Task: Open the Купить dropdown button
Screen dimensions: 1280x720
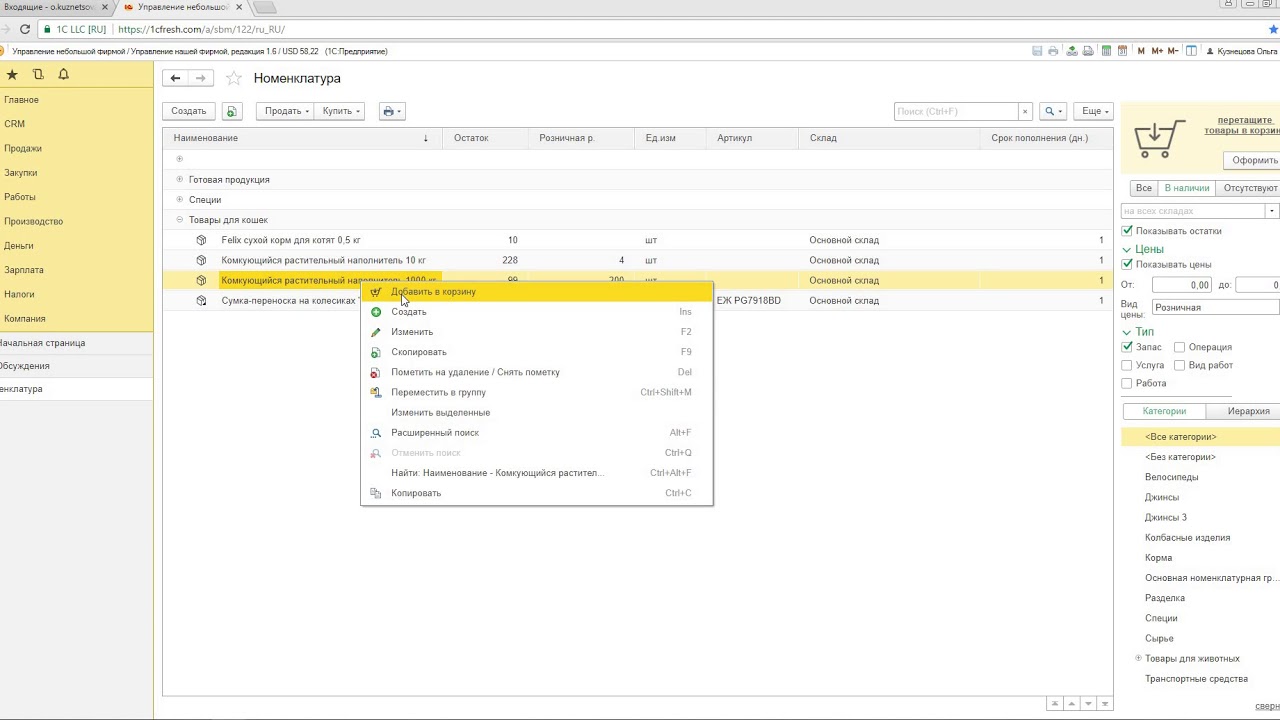Action: click(x=339, y=111)
